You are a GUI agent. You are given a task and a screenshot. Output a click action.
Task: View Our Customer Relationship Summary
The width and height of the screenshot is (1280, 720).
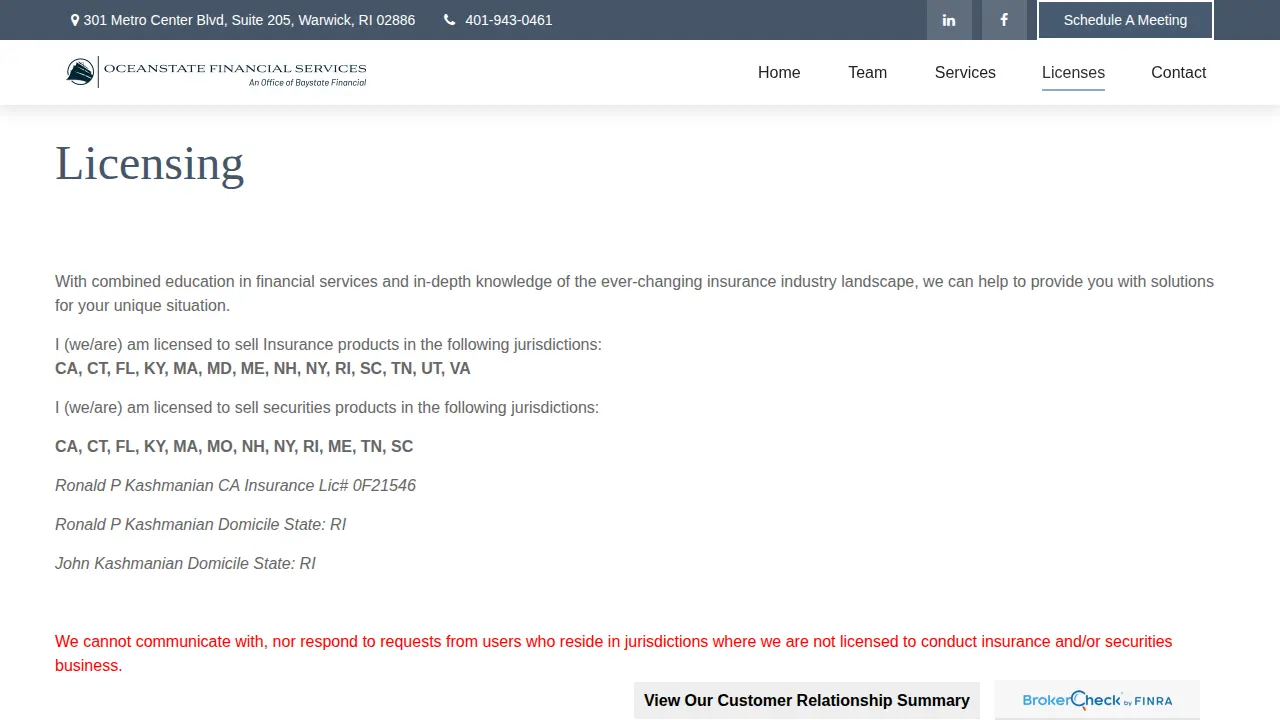click(x=807, y=700)
